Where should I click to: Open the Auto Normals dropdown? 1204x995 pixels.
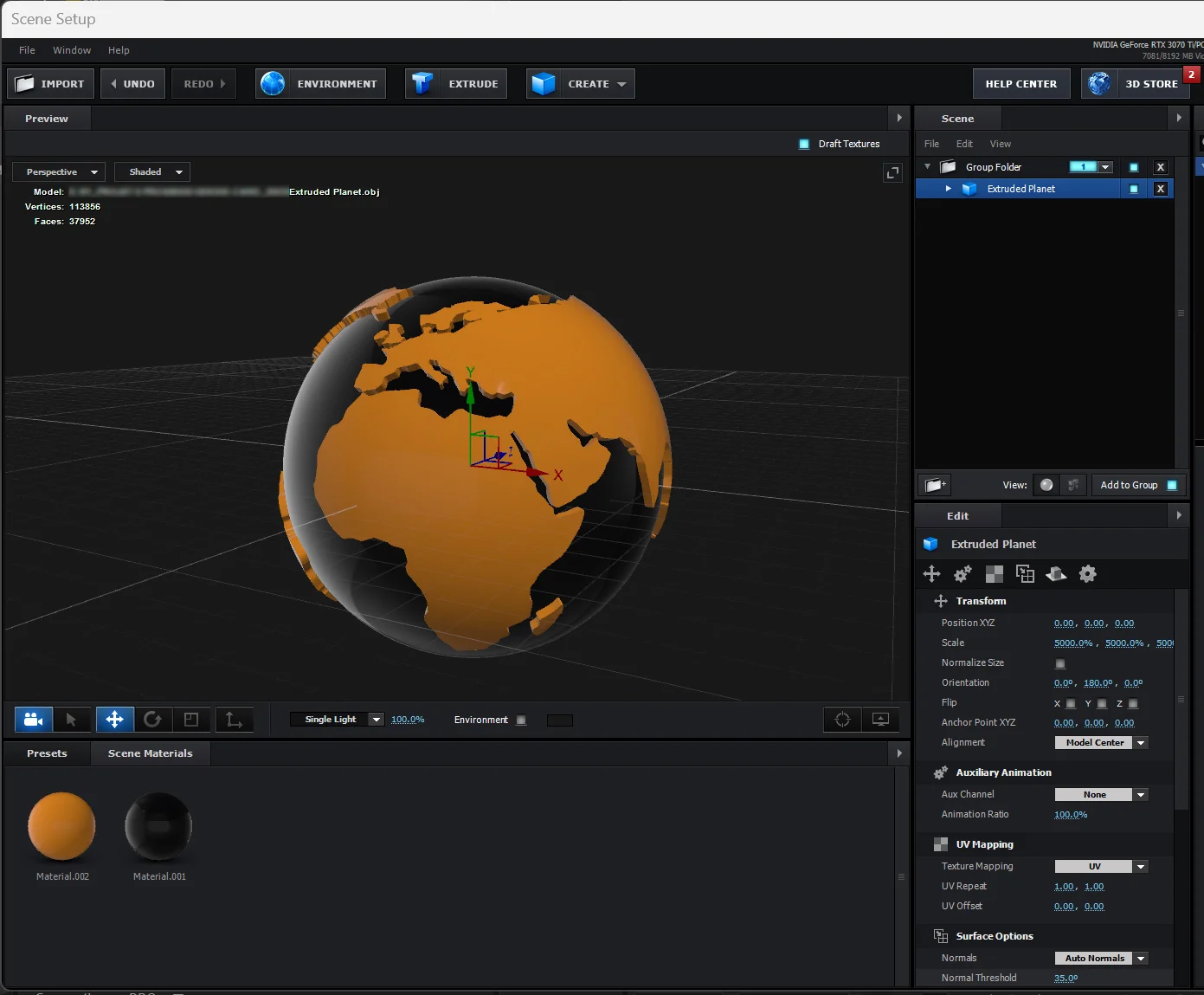pos(1101,958)
